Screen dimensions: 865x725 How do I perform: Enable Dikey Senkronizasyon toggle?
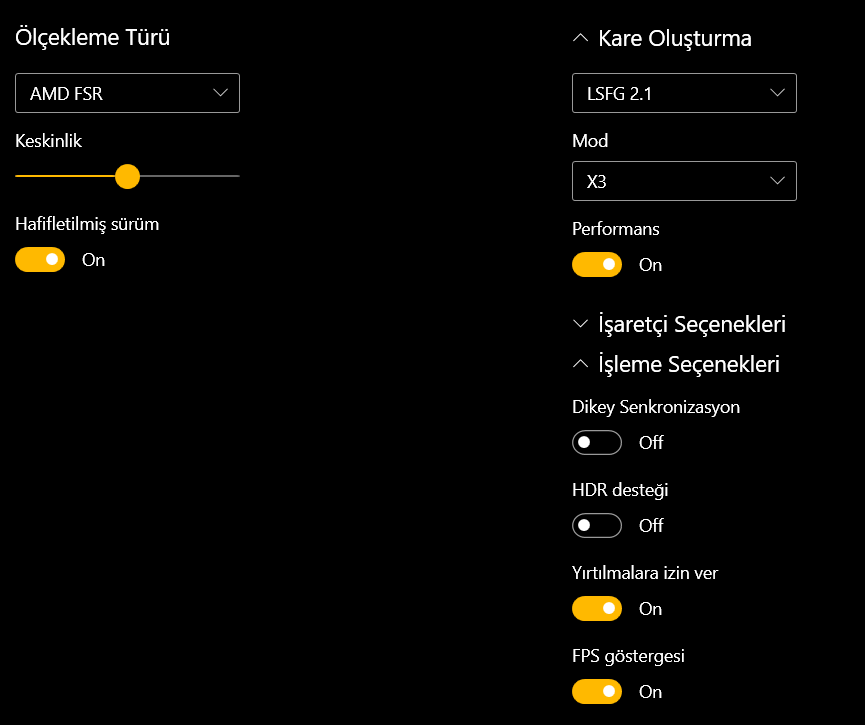point(597,442)
